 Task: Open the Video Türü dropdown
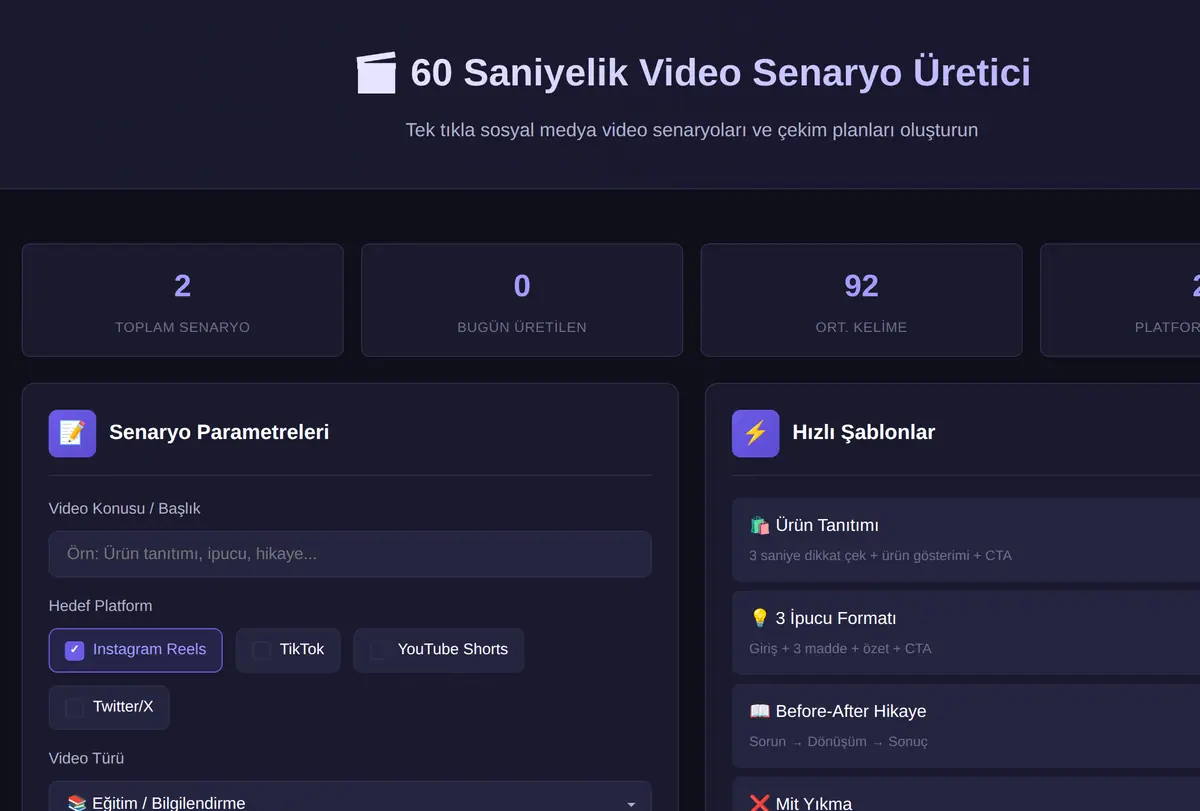[x=350, y=797]
